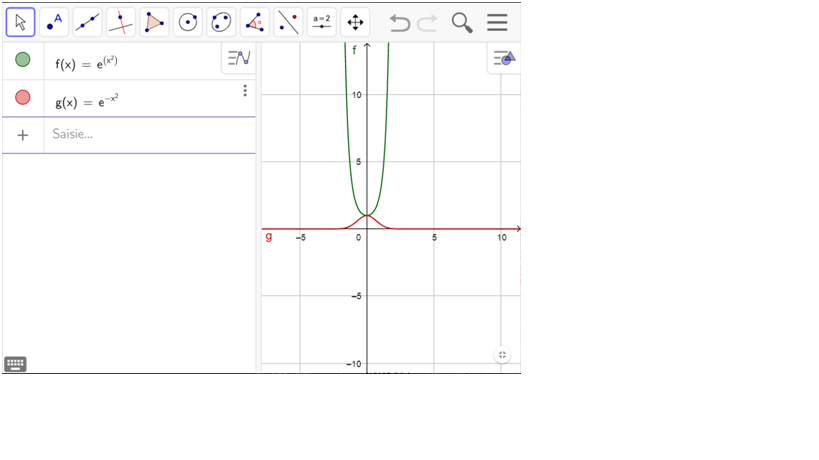Select the Move Graphics View tool
The image size is (819, 460).
point(355,22)
